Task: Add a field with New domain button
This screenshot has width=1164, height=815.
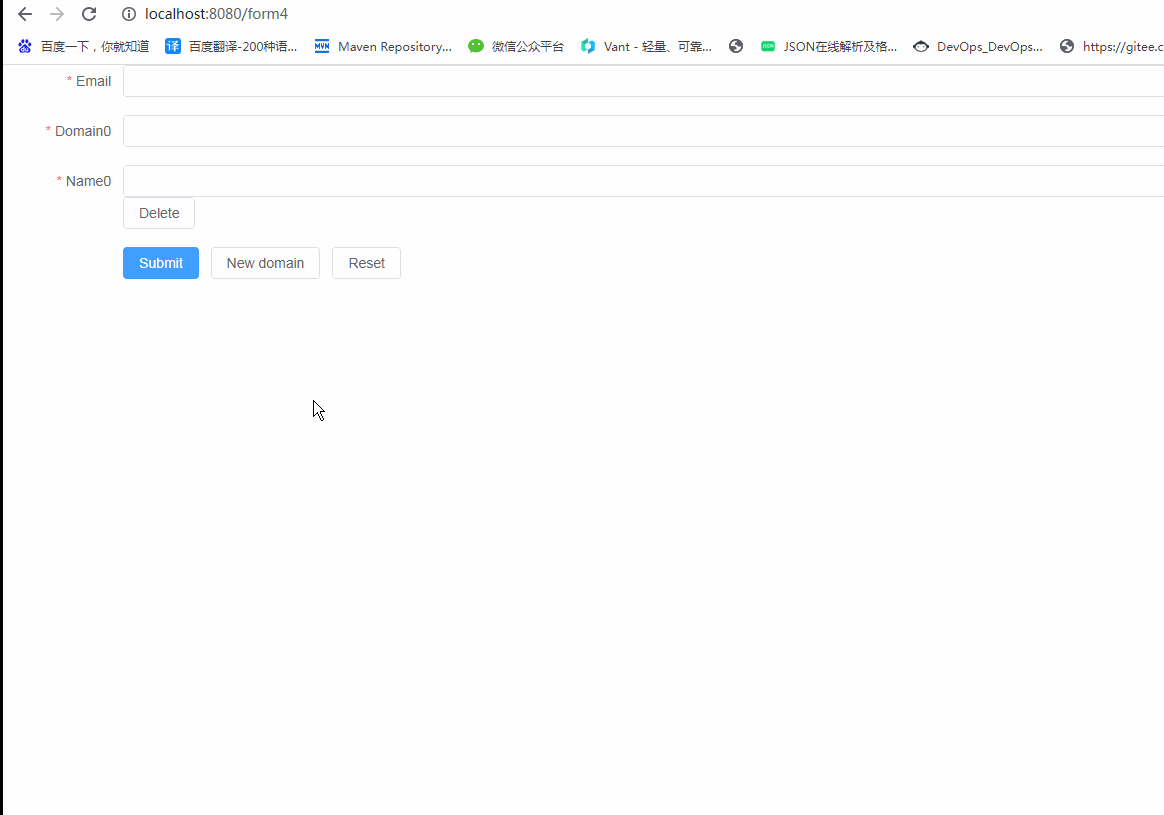Action: [x=265, y=263]
